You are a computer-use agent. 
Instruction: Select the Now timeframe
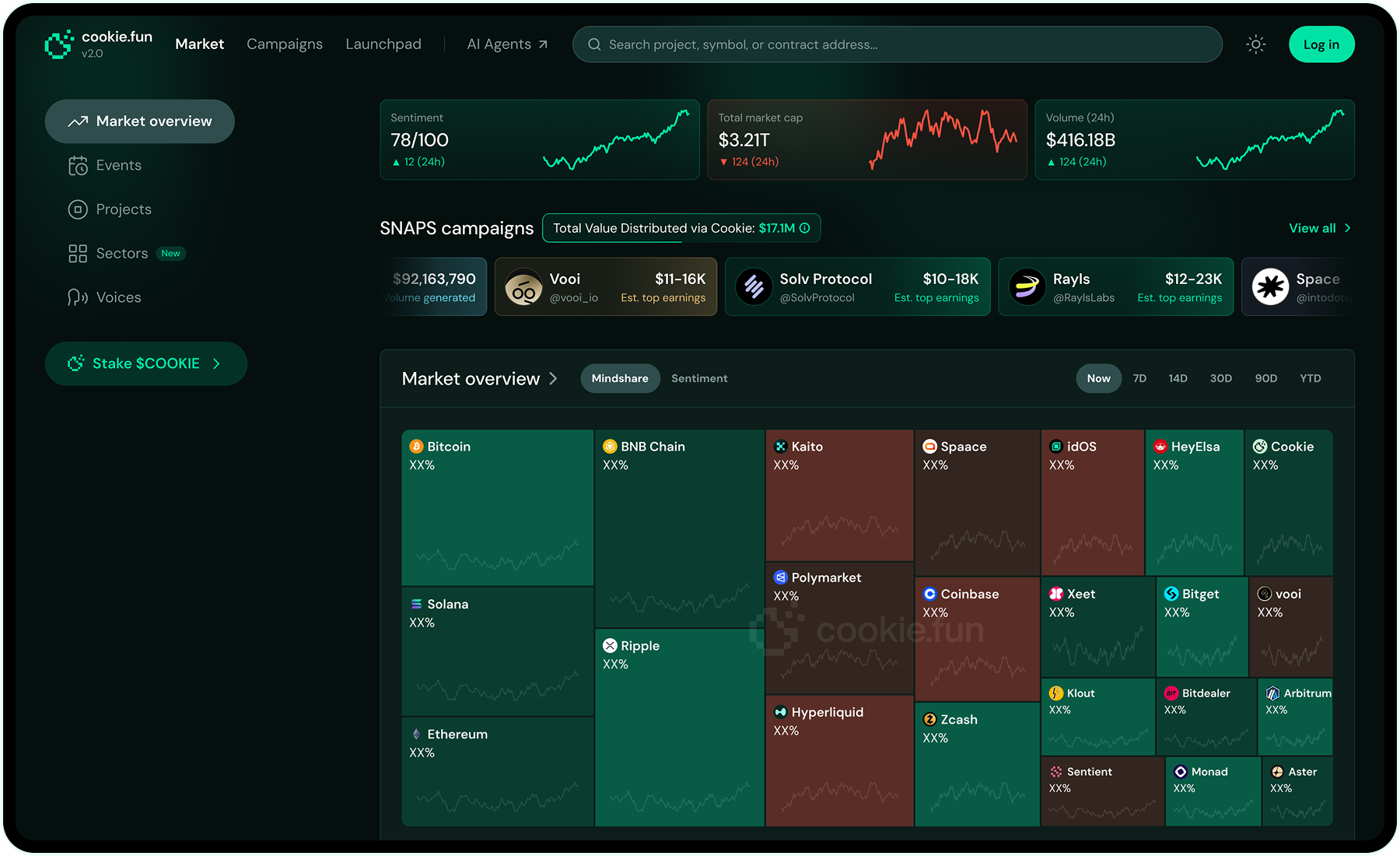[x=1098, y=378]
